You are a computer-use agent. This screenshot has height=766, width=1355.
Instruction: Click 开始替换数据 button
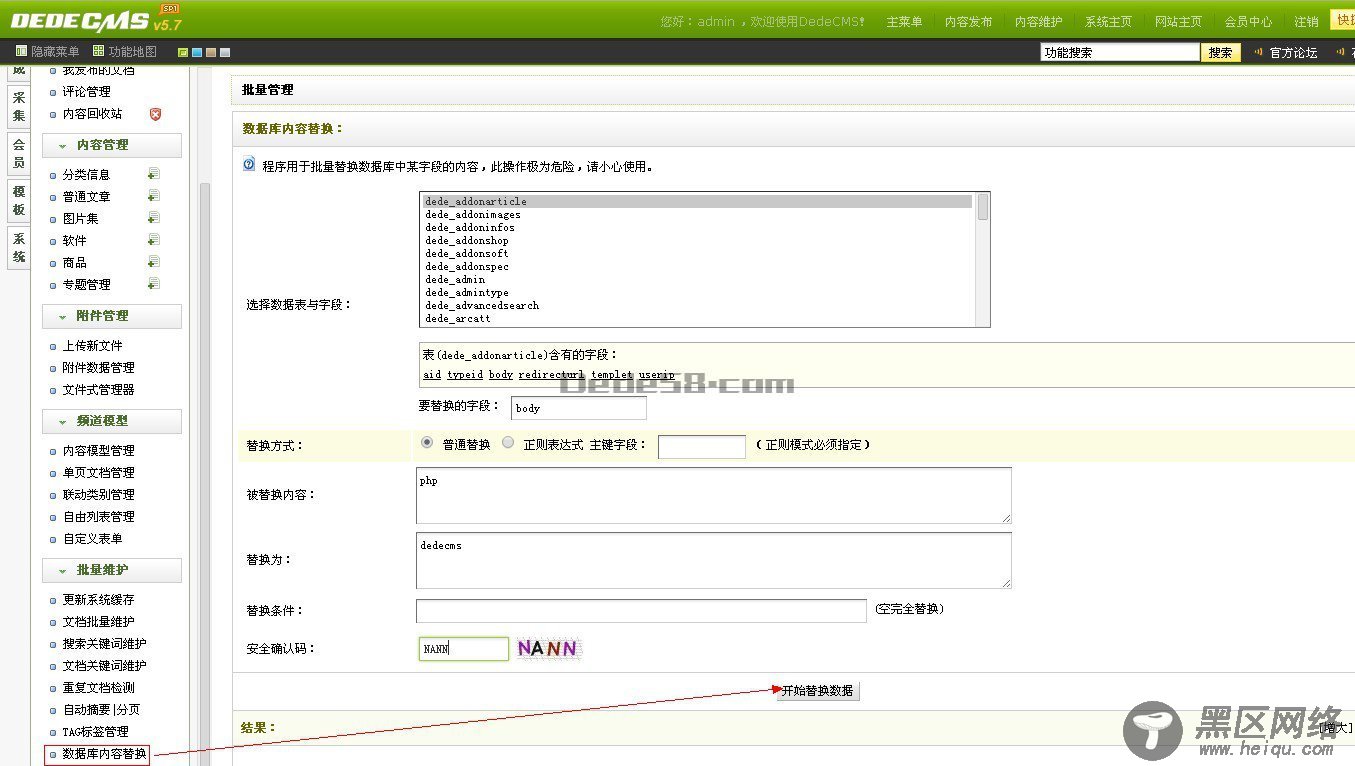point(817,691)
